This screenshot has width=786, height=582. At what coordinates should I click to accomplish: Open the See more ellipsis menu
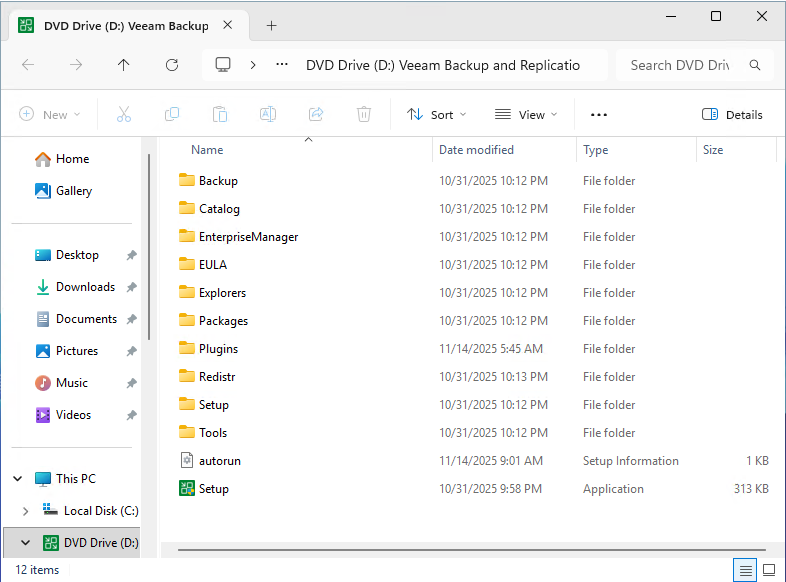(599, 115)
